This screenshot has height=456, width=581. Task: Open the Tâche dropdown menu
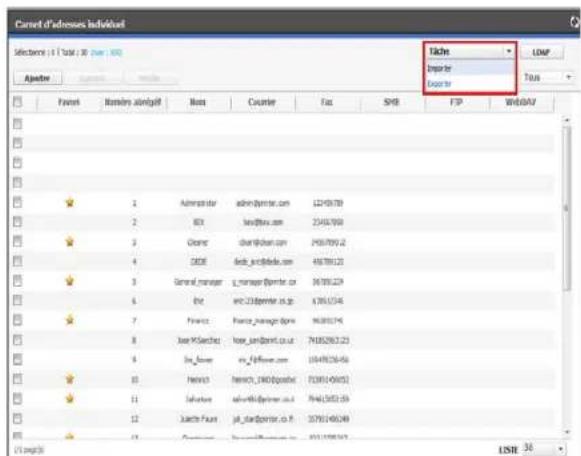click(x=471, y=51)
